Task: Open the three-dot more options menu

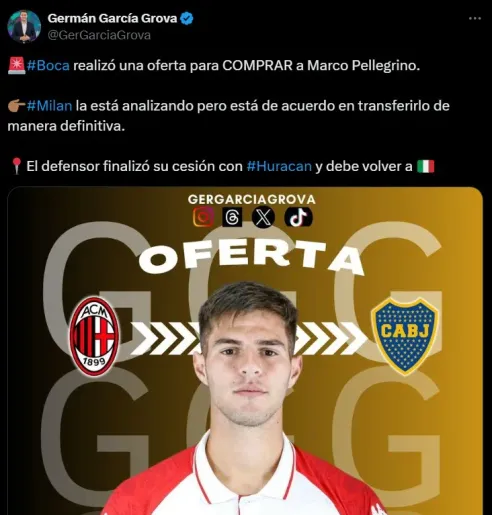Action: tap(475, 19)
